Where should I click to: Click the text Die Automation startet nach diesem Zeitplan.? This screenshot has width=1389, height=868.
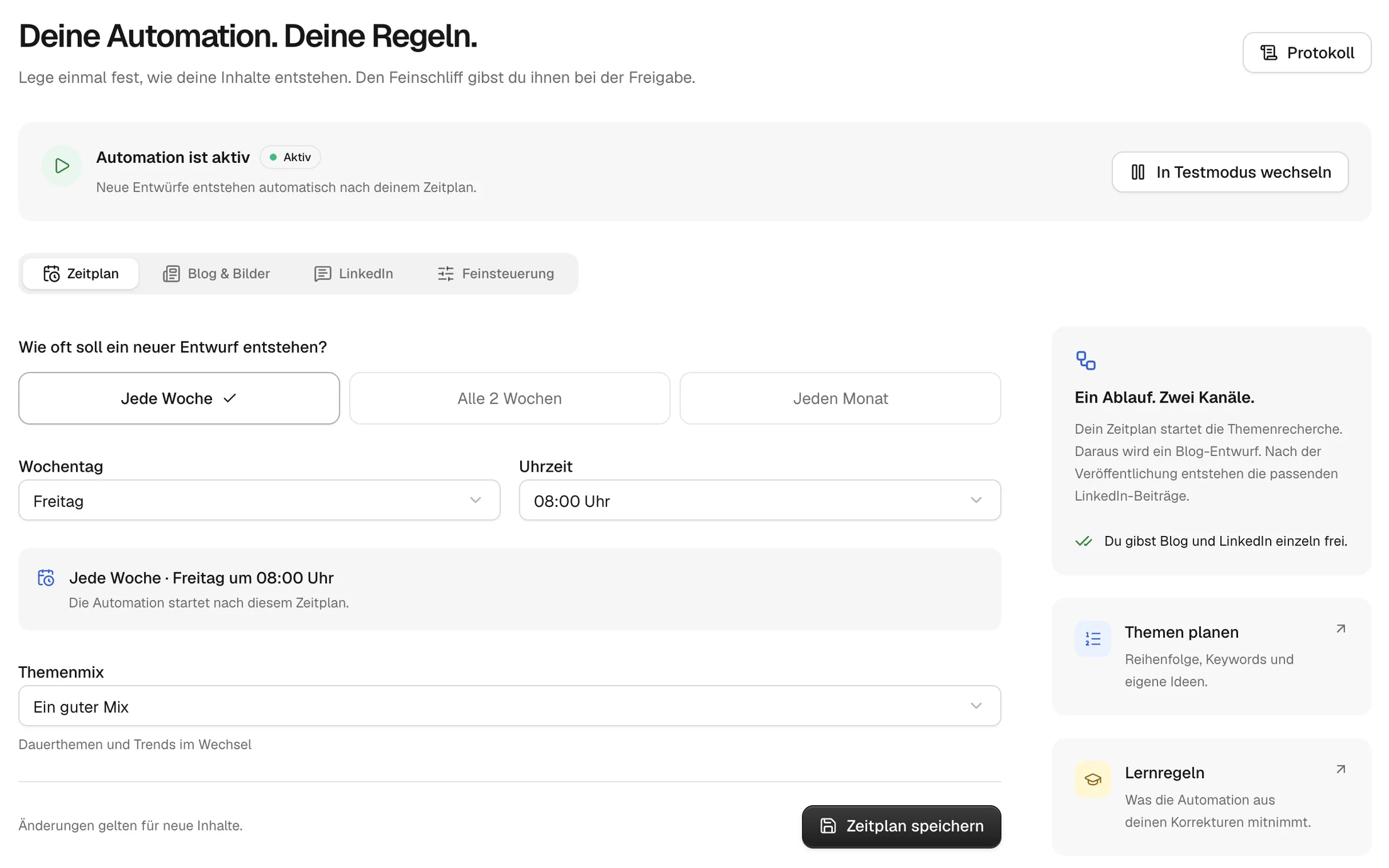(209, 603)
